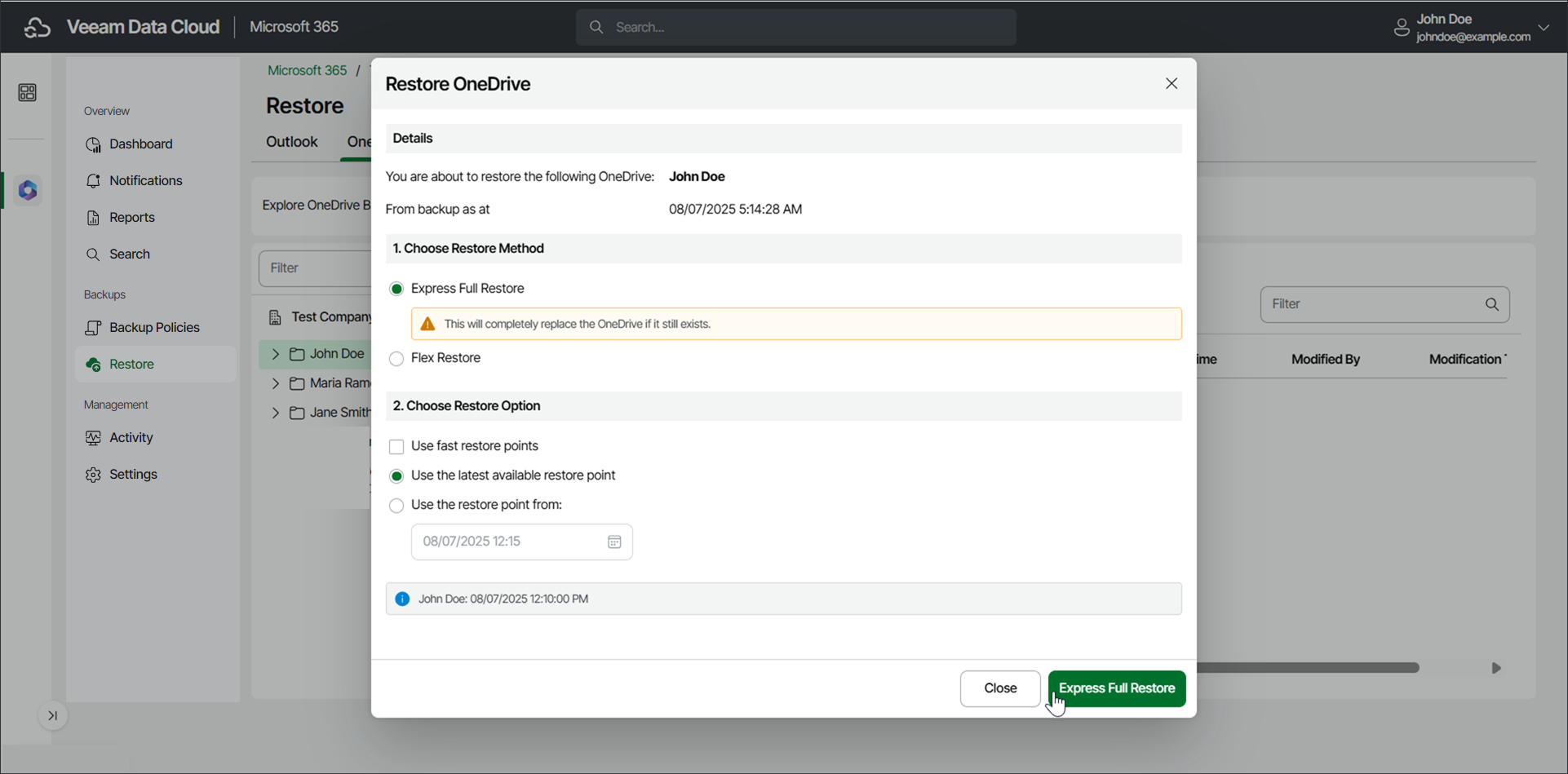The image size is (1568, 774).
Task: Open Dashboard from the sidebar menu
Action: point(141,144)
